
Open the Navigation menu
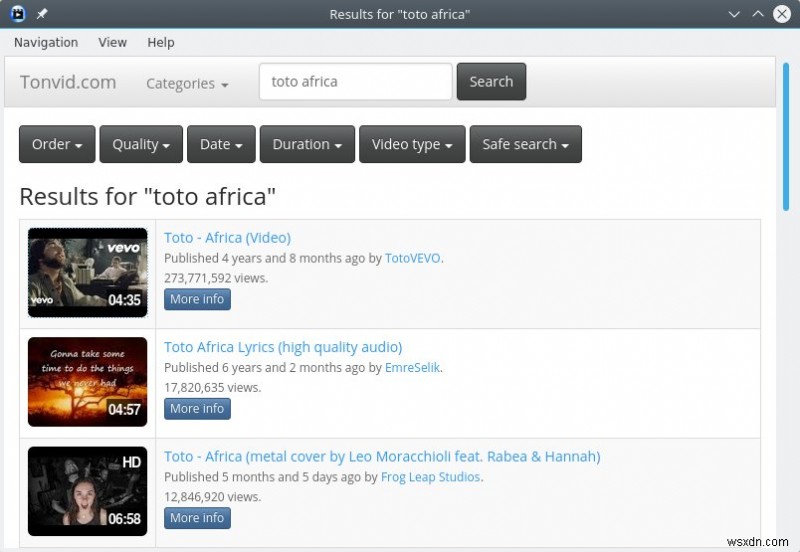pos(46,42)
